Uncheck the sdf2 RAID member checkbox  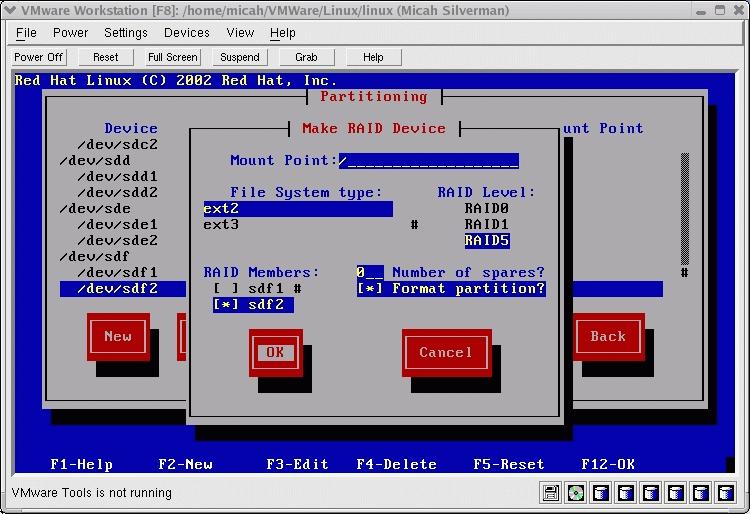click(x=226, y=304)
